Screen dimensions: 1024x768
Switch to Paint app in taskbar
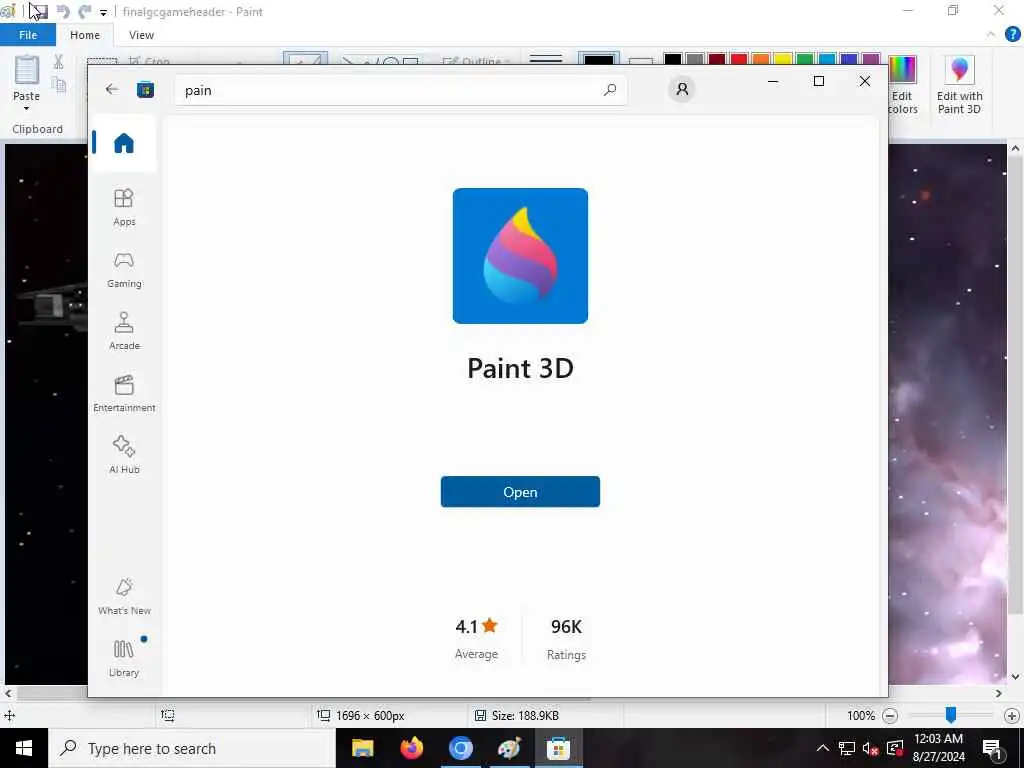tap(509, 748)
